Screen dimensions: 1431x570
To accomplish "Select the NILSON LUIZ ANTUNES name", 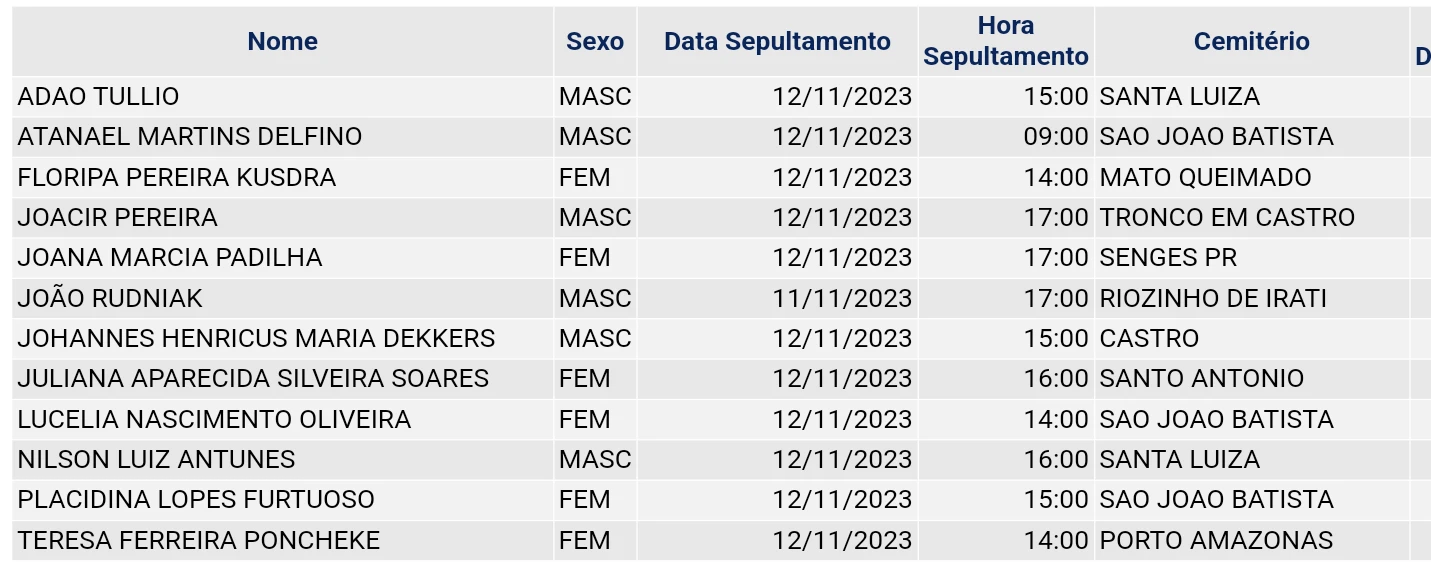I will click(x=157, y=460).
